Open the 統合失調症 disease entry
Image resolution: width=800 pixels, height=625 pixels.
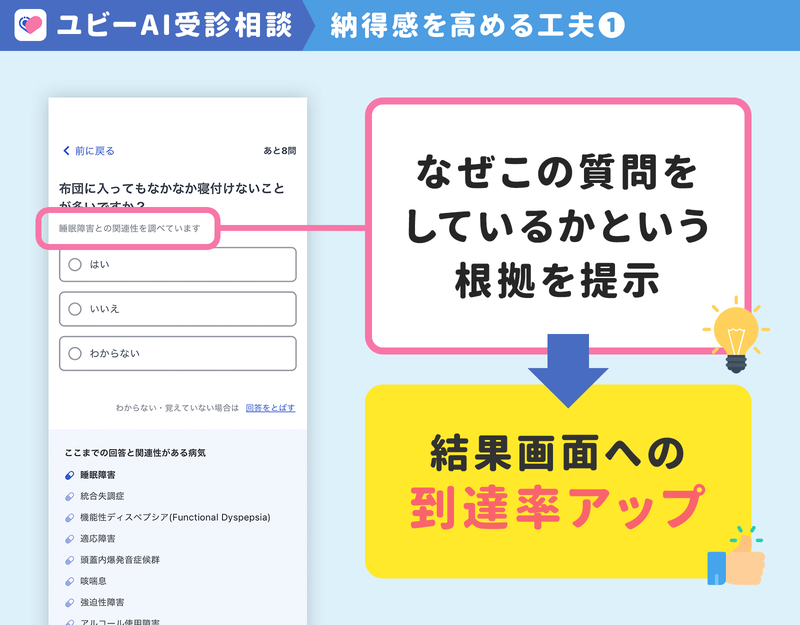coord(102,496)
